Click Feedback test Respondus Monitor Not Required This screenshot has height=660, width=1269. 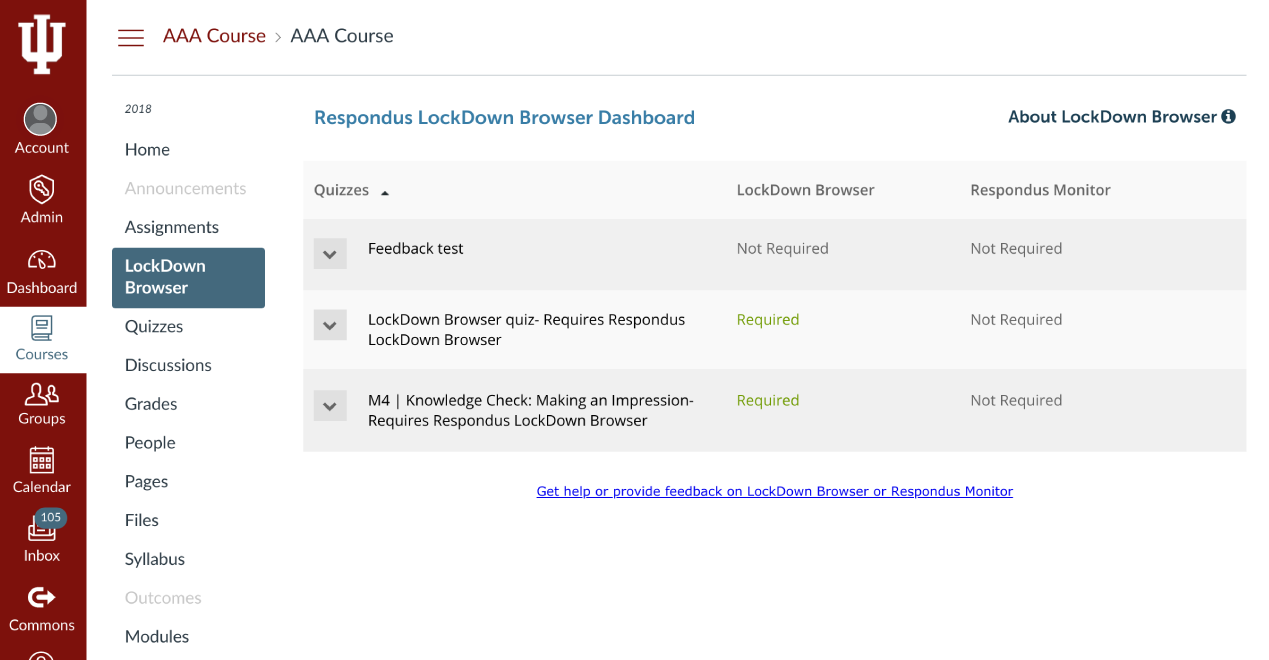[x=1016, y=249]
